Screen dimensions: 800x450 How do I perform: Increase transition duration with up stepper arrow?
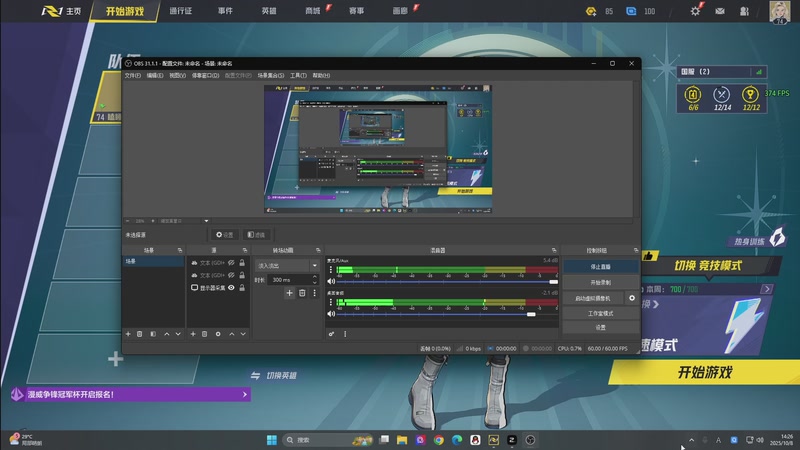click(314, 277)
